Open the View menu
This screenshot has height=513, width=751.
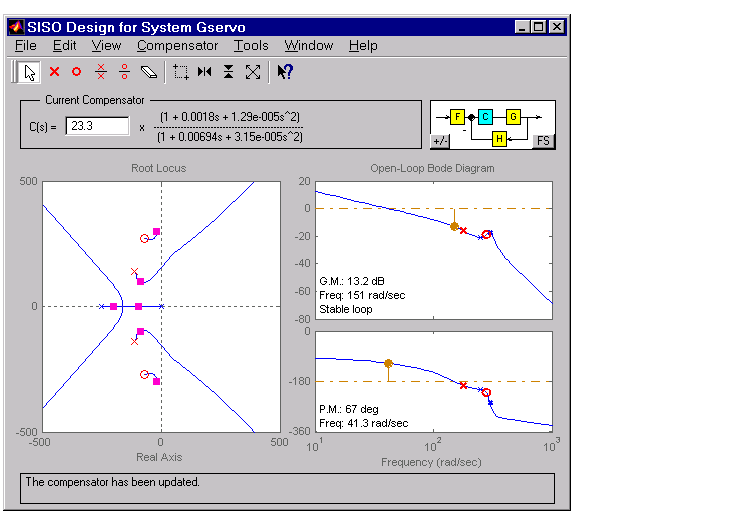tap(106, 46)
